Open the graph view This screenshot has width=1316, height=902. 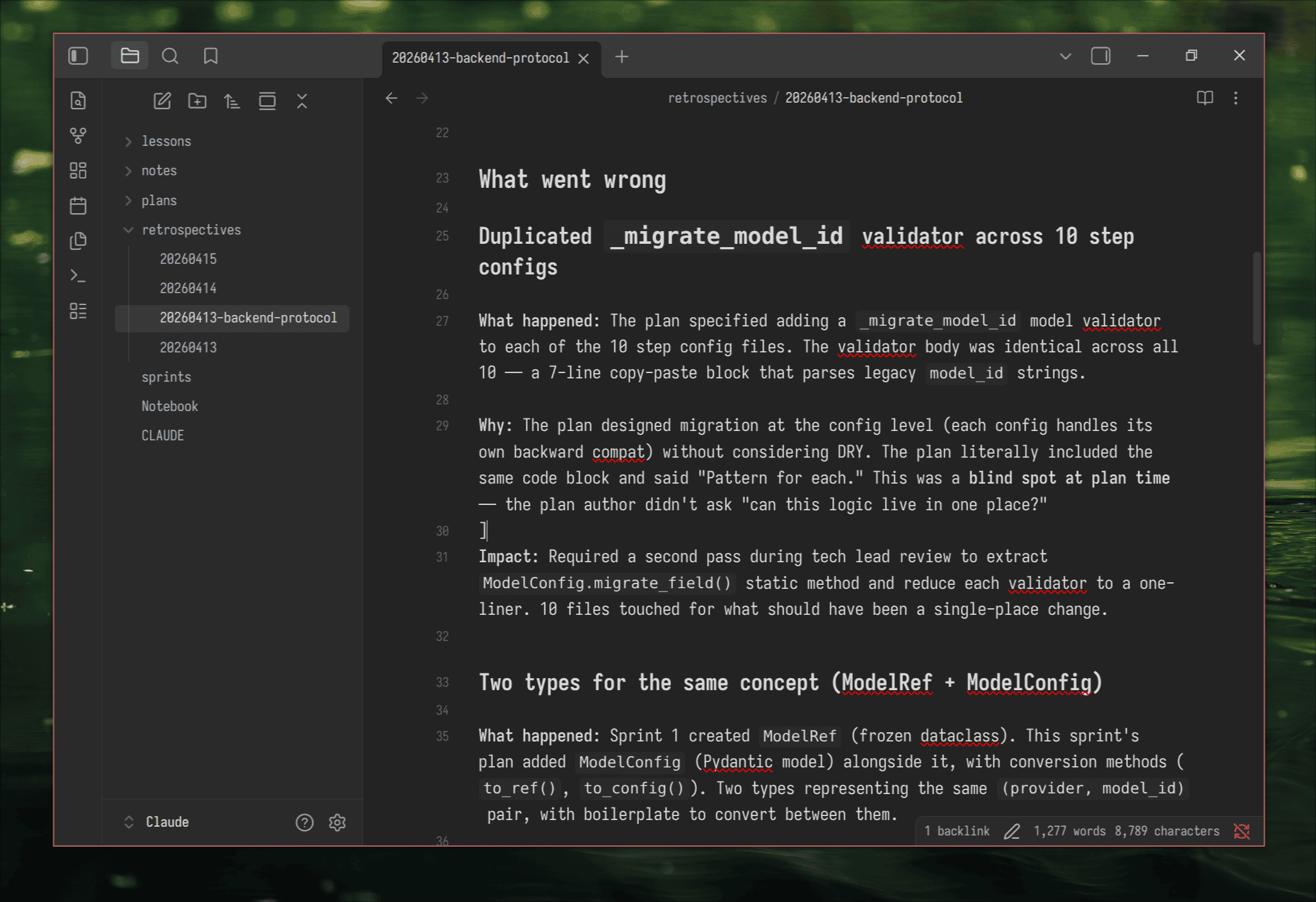tap(78, 135)
